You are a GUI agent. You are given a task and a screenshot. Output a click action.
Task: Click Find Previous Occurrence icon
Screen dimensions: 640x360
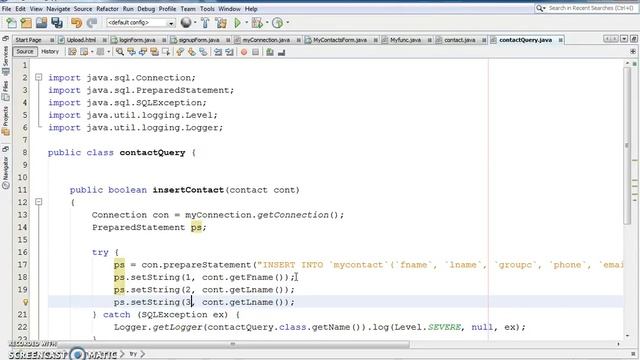coord(131,52)
